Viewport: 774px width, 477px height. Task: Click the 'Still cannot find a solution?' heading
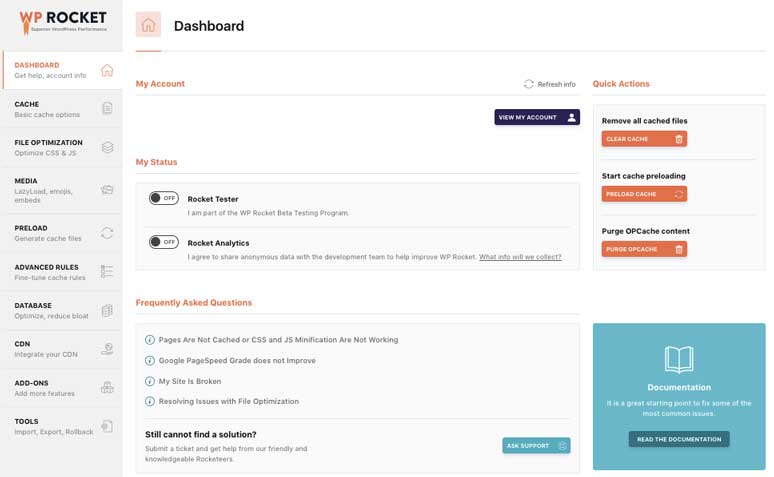click(x=201, y=435)
